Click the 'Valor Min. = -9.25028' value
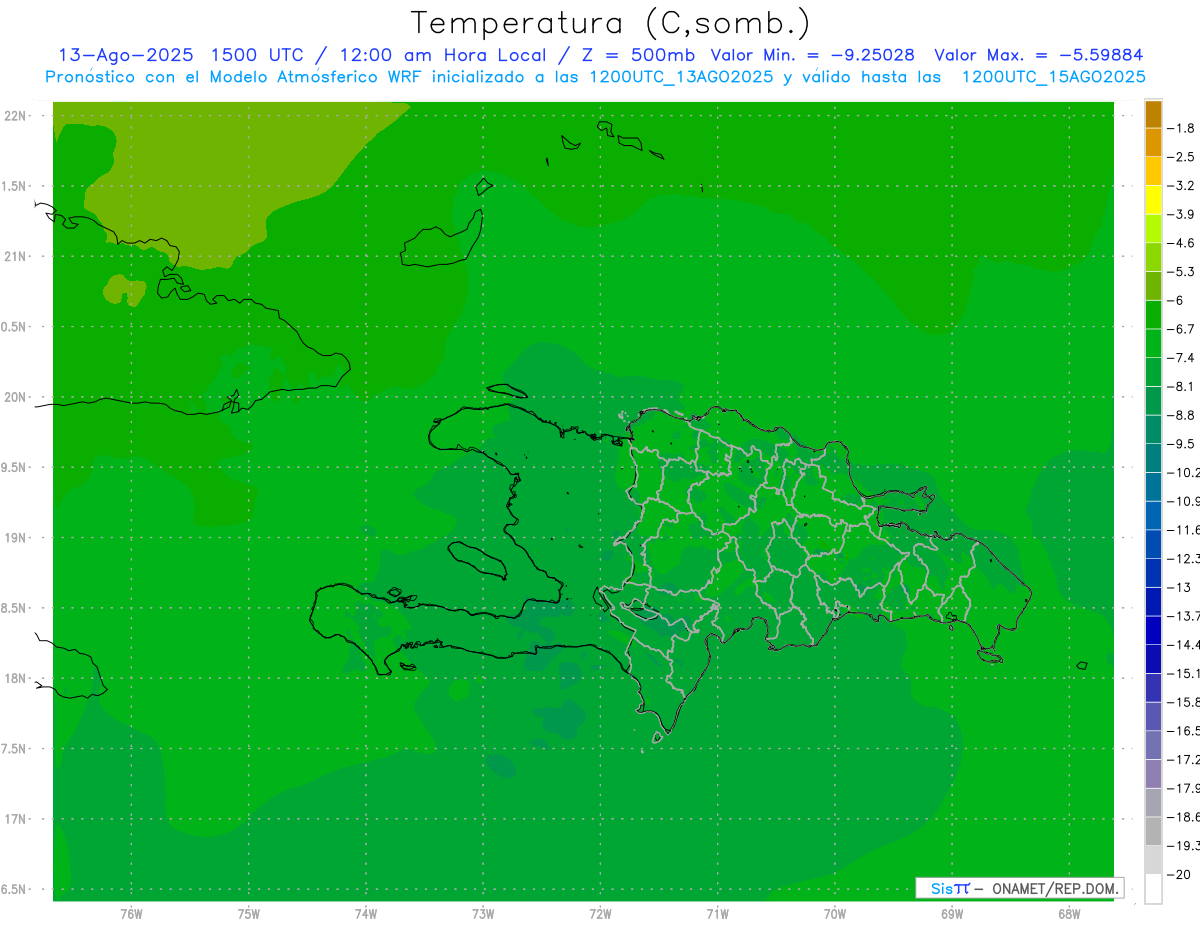1200x927 pixels. (x=812, y=55)
